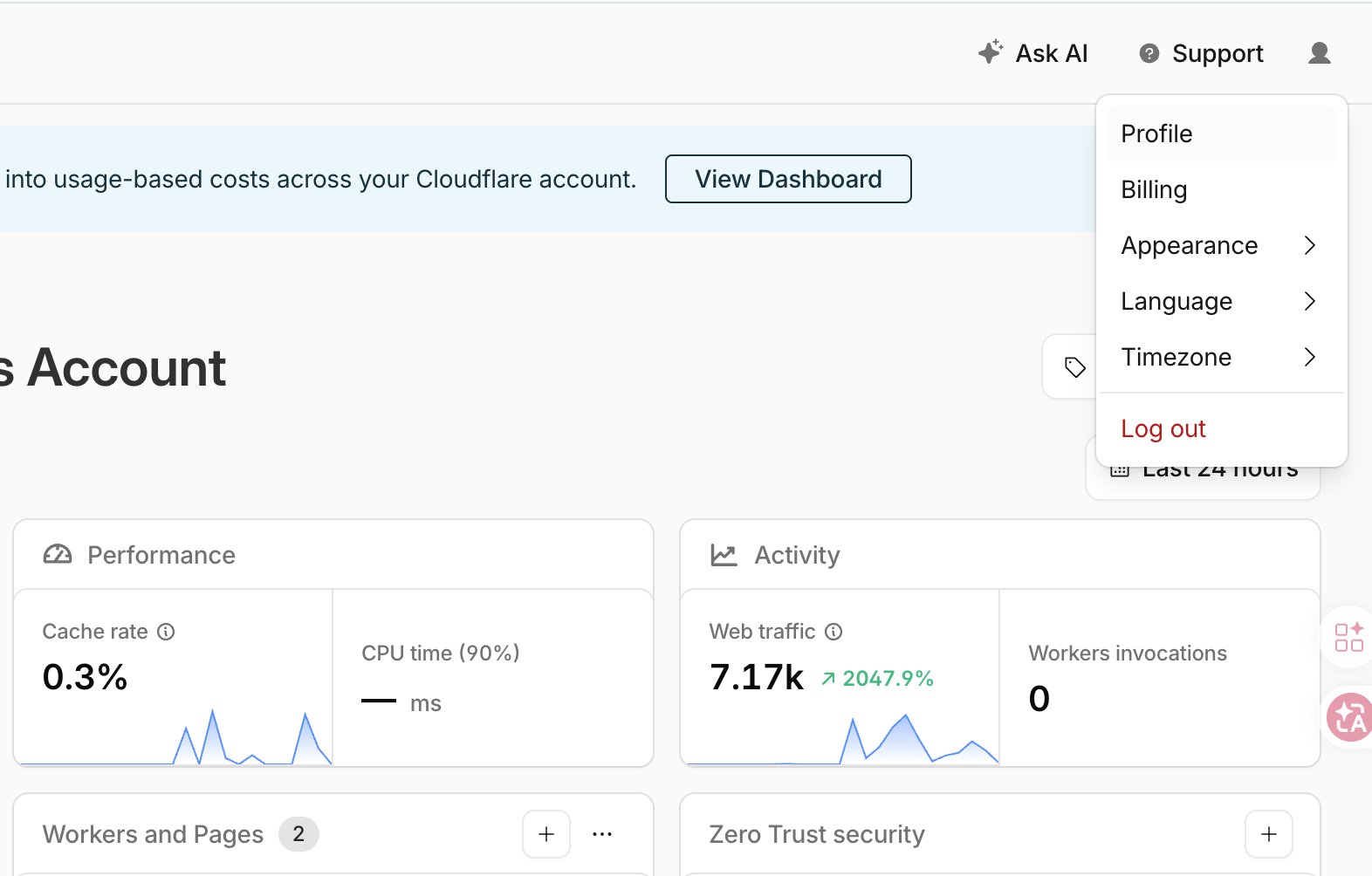
Task: Click the Web traffic label
Action: pyautogui.click(x=762, y=632)
